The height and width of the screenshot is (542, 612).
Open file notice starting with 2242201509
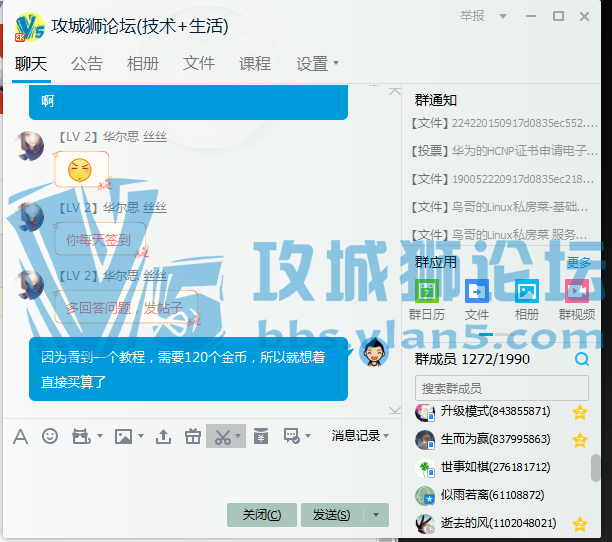(504, 123)
